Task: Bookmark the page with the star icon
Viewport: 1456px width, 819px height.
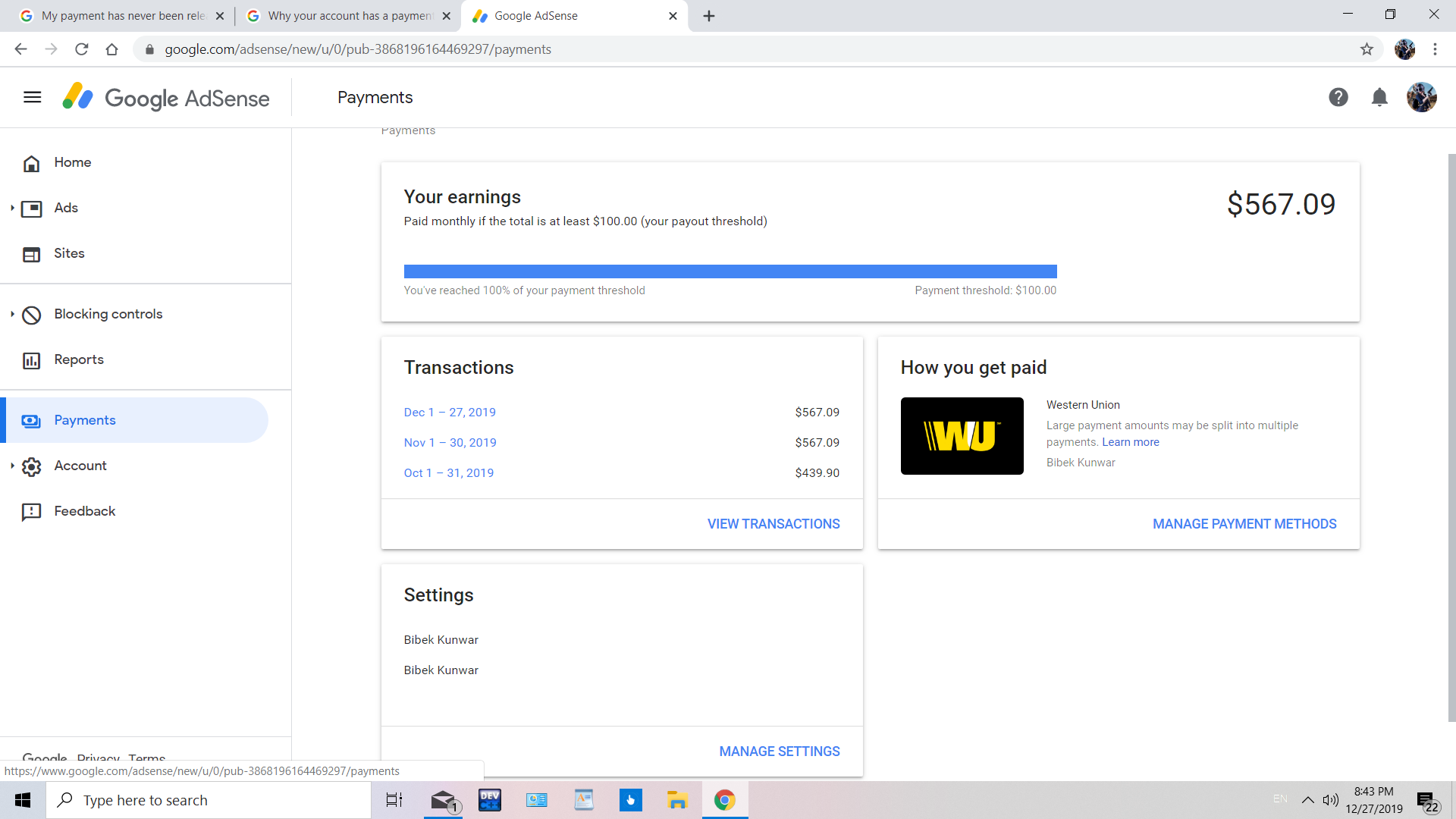Action: coord(1367,49)
